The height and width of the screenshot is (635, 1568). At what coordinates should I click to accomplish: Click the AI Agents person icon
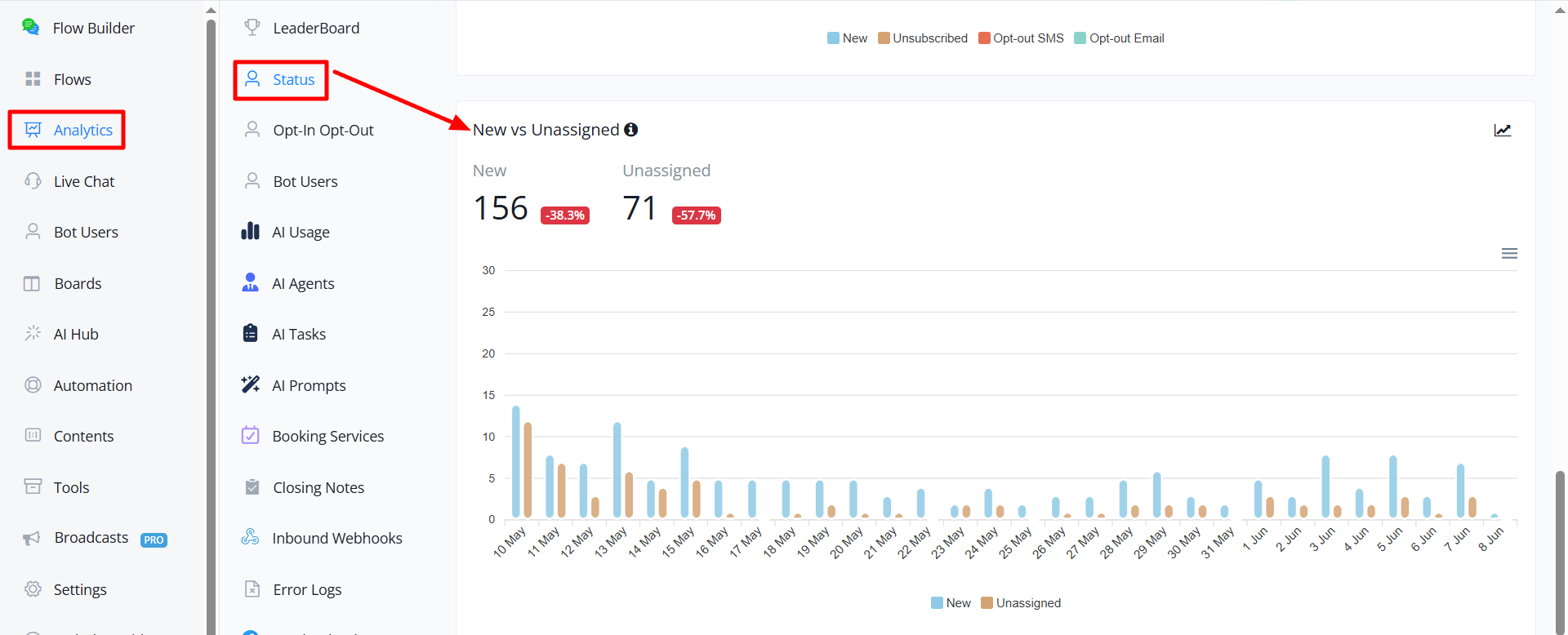tap(250, 283)
